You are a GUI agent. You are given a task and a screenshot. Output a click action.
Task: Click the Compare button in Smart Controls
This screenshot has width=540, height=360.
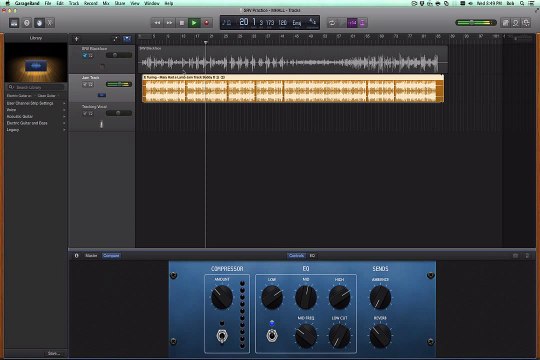tap(111, 256)
